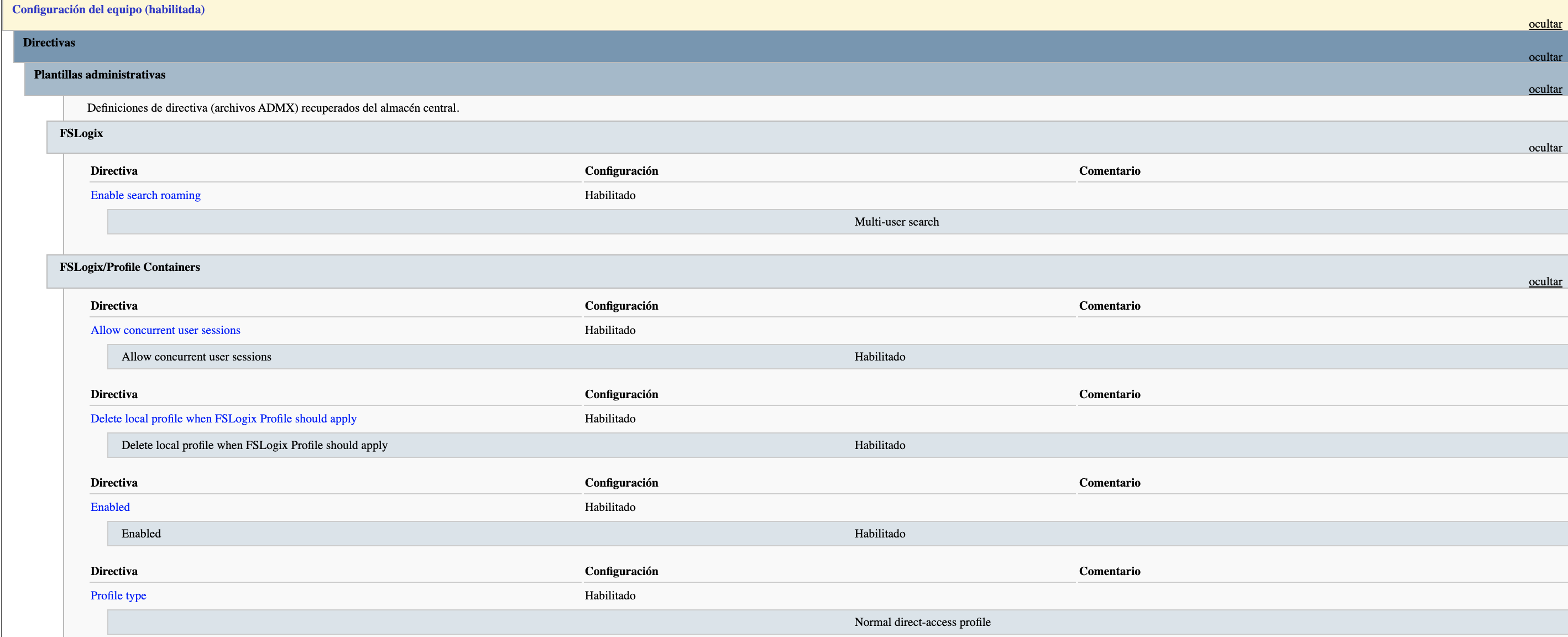Viewport: 1568px width, 637px height.
Task: Click the blue Enabled policy link
Action: pos(109,507)
